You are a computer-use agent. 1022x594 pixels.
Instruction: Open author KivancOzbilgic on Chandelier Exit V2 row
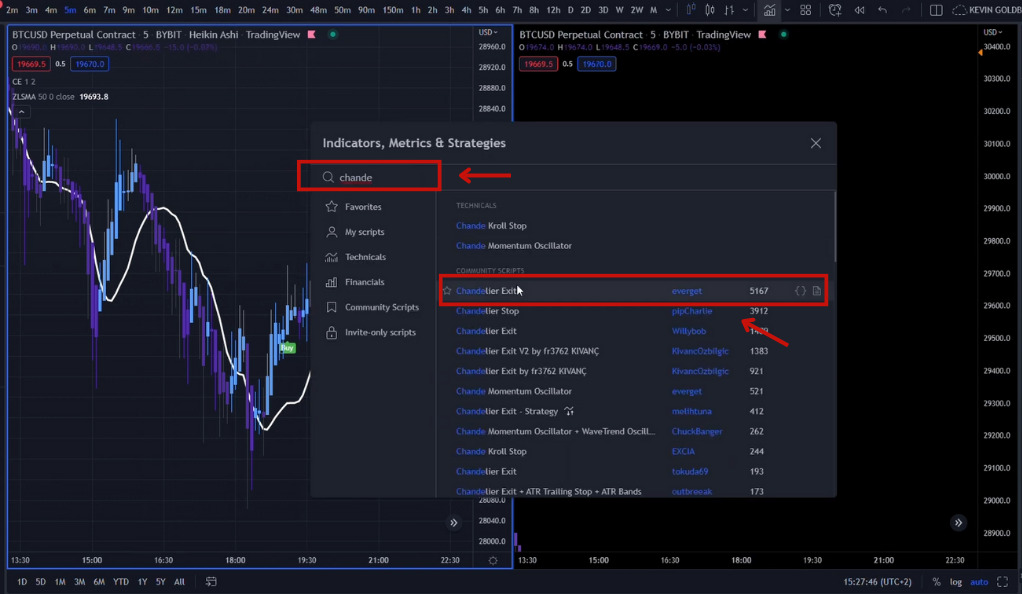pos(700,351)
